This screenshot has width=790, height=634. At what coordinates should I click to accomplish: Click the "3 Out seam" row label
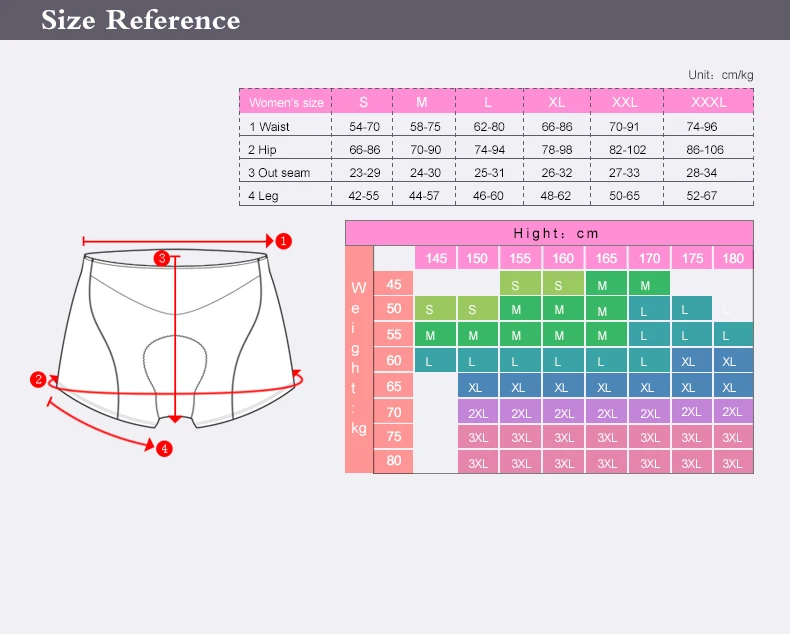279,173
